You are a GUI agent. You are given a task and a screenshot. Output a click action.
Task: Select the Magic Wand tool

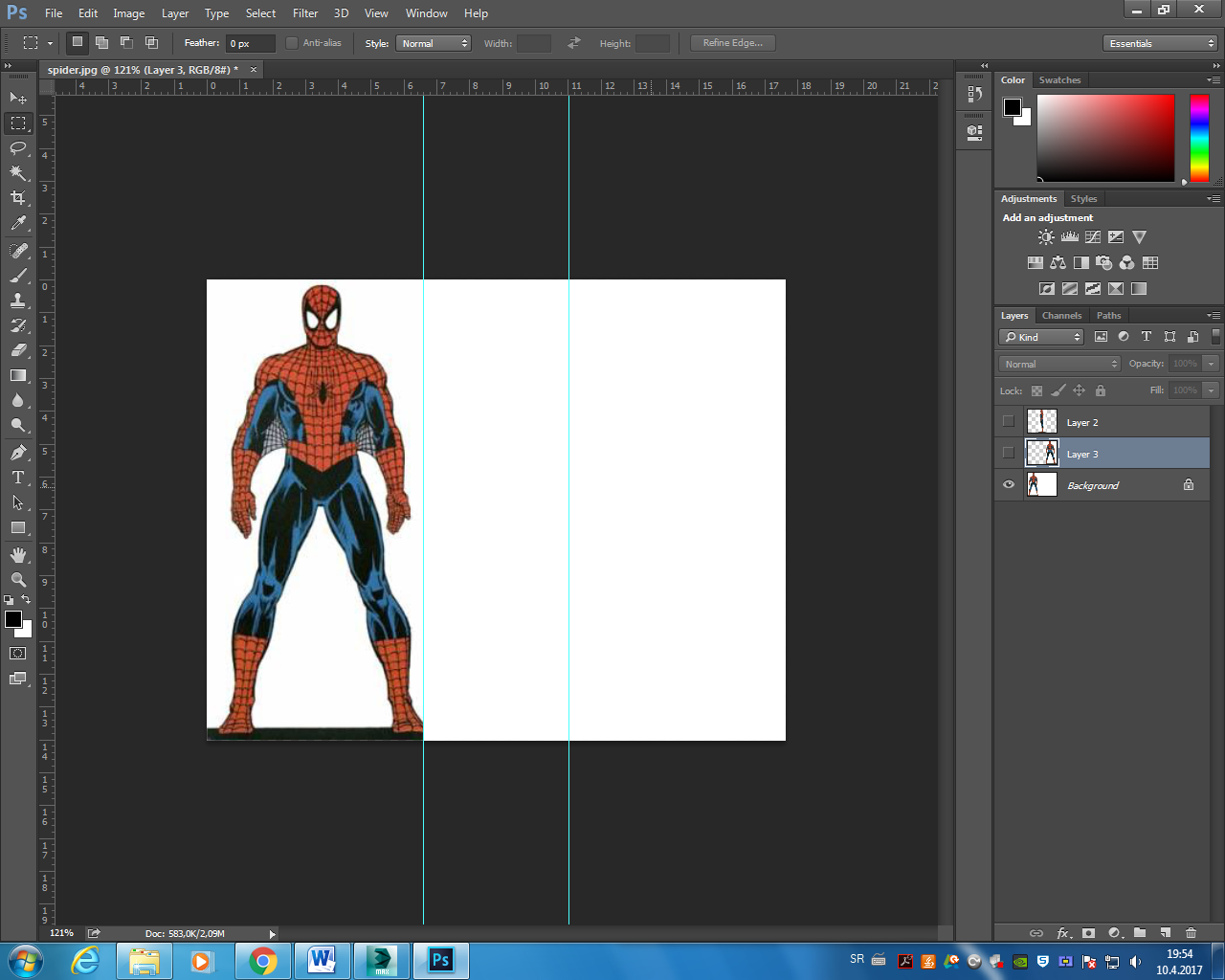pyautogui.click(x=18, y=172)
